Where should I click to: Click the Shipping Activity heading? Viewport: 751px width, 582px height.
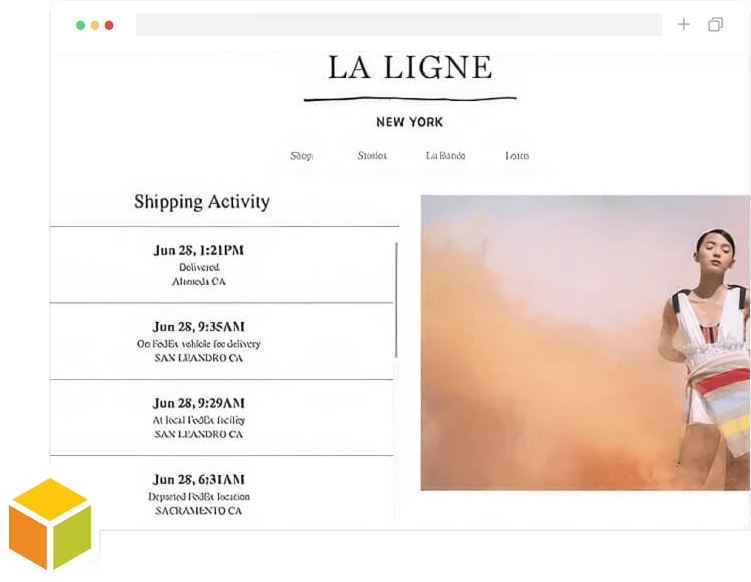click(x=202, y=202)
